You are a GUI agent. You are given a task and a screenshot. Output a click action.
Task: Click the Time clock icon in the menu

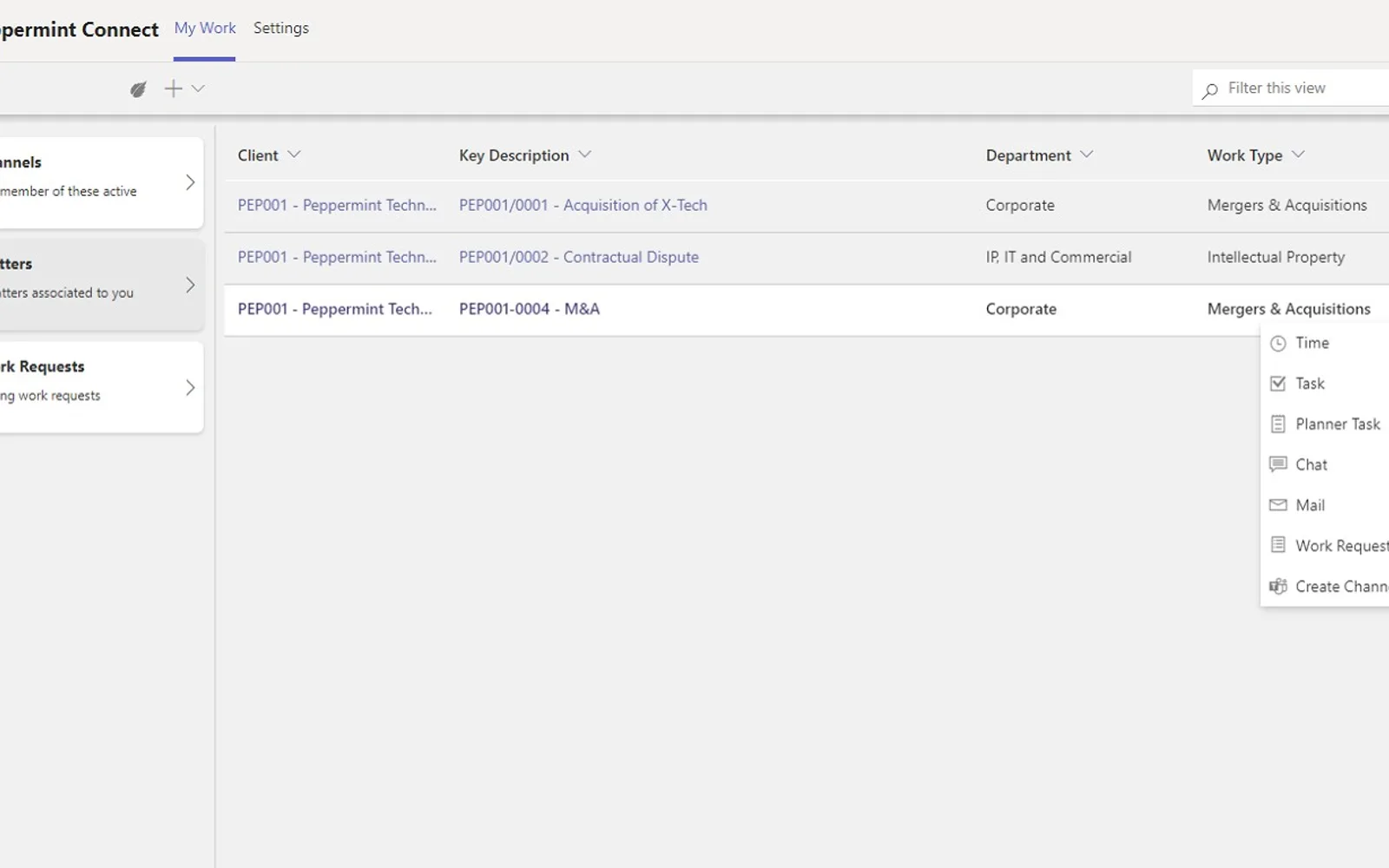pos(1278,344)
